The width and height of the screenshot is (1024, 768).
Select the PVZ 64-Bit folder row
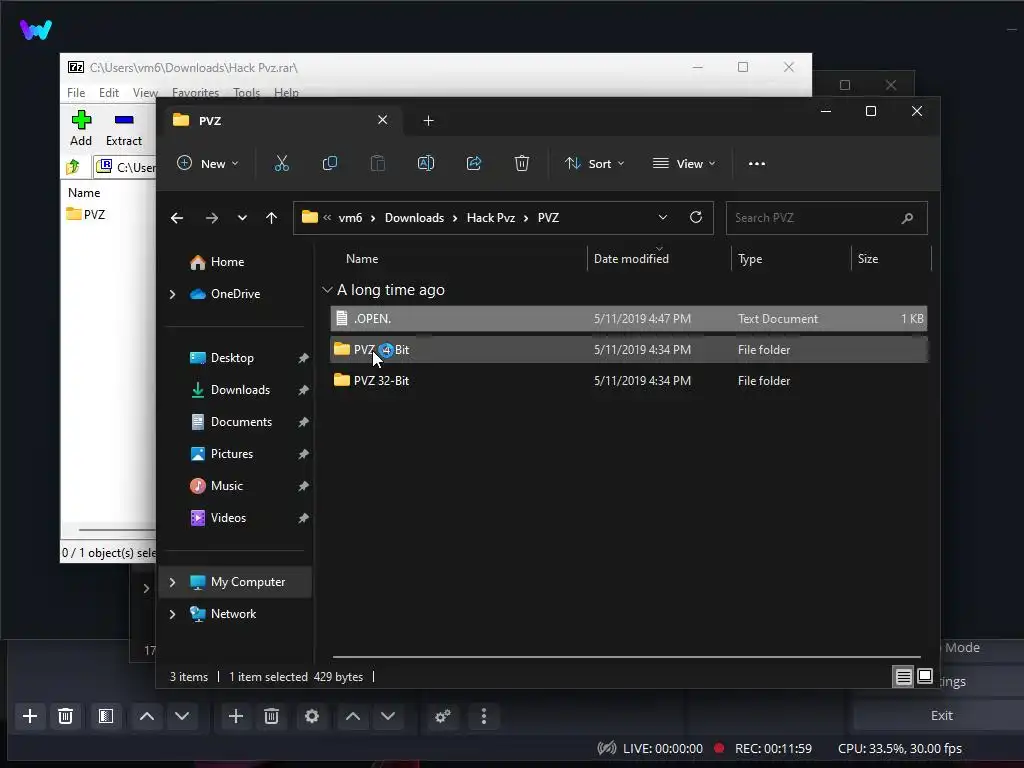point(628,349)
